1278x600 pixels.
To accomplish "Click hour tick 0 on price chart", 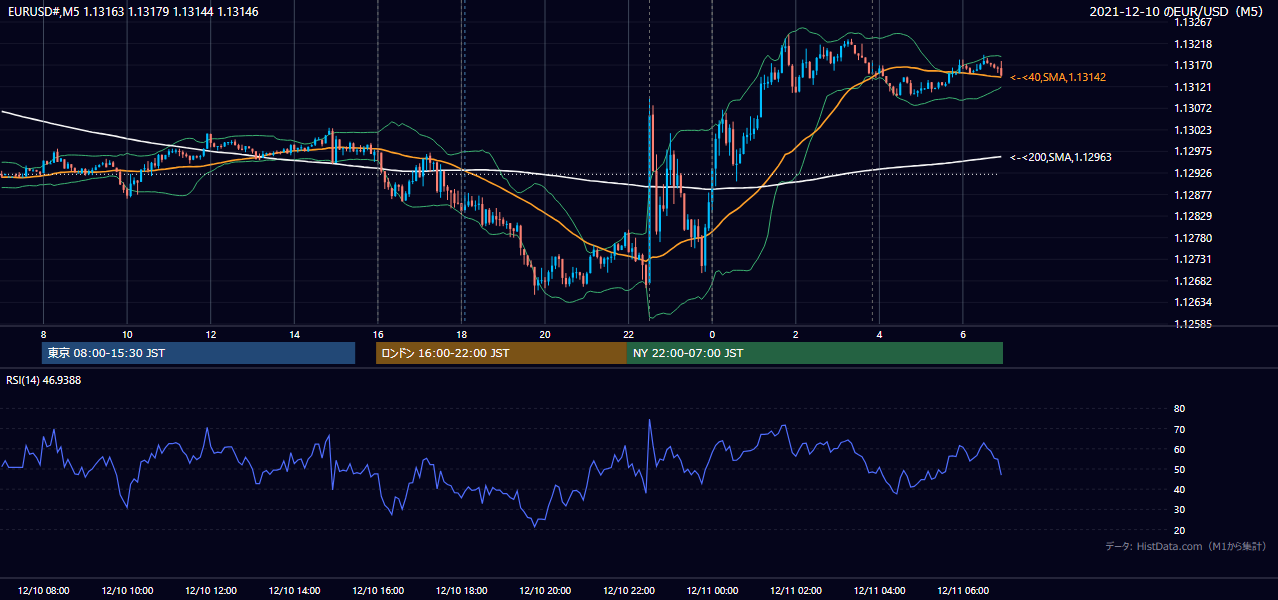I will click(x=712, y=334).
